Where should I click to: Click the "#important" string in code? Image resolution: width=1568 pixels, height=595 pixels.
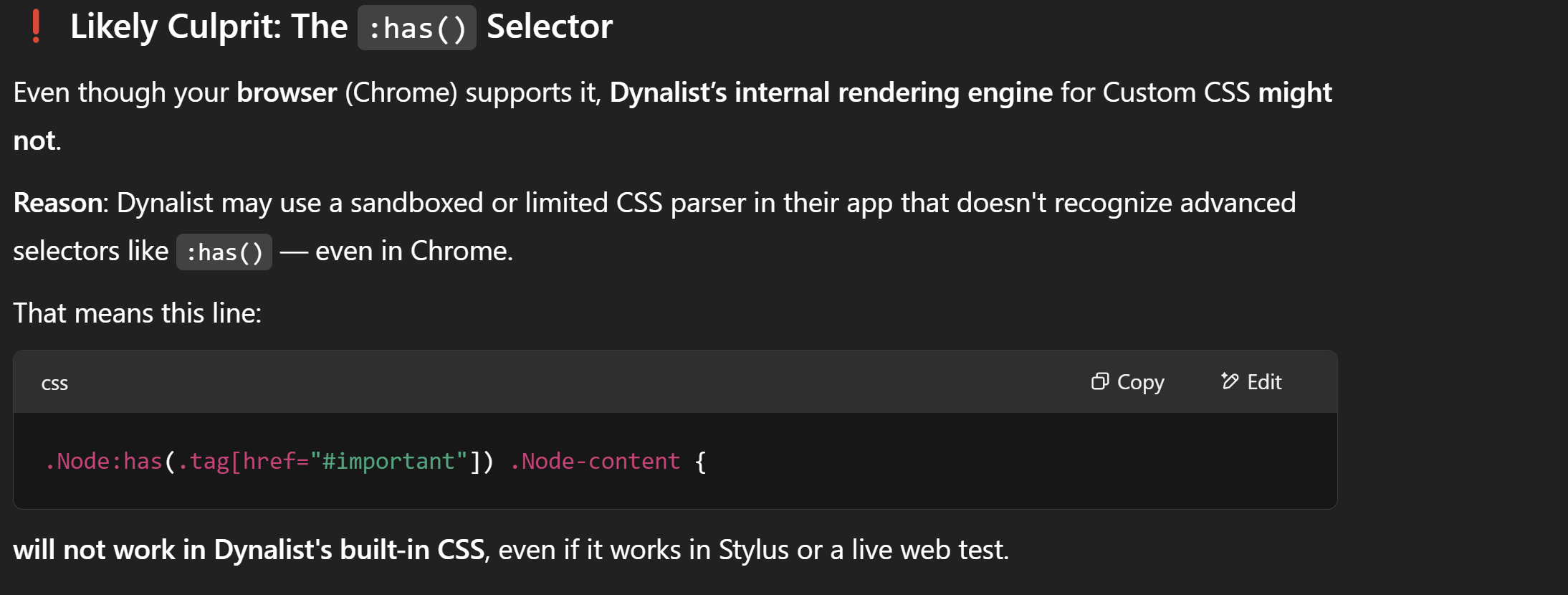click(388, 461)
